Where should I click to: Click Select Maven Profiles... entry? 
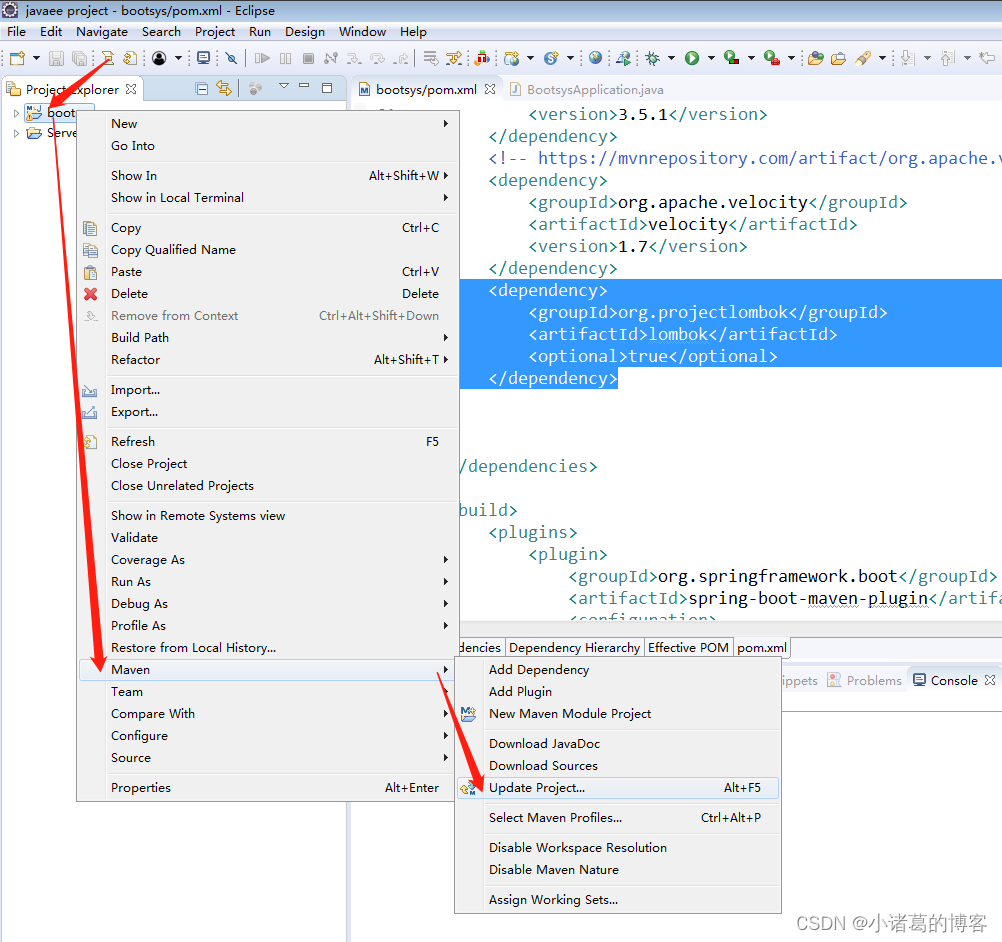click(x=618, y=818)
